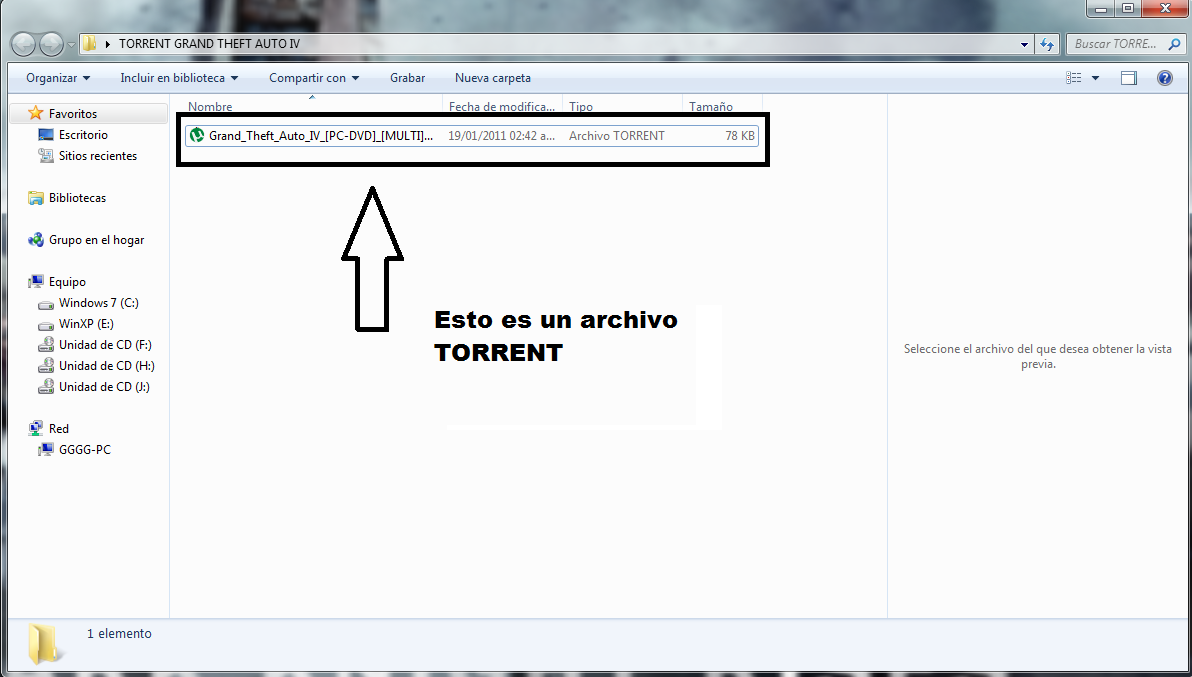Sort files by the Nombre column header
This screenshot has height=677, width=1192.
pyautogui.click(x=210, y=106)
